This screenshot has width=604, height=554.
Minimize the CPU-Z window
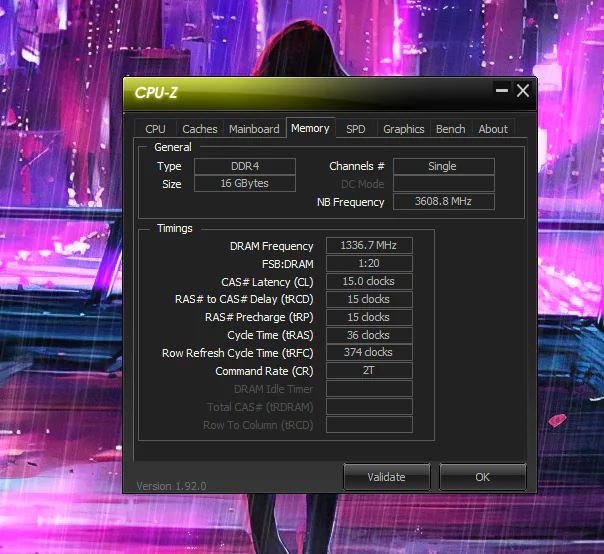pyautogui.click(x=502, y=91)
